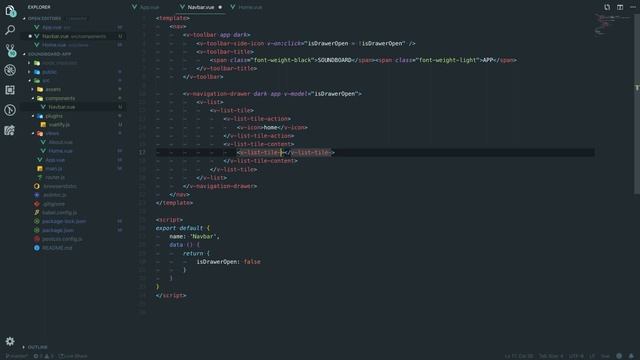Switch to the Home.vue editor tab

[247, 7]
